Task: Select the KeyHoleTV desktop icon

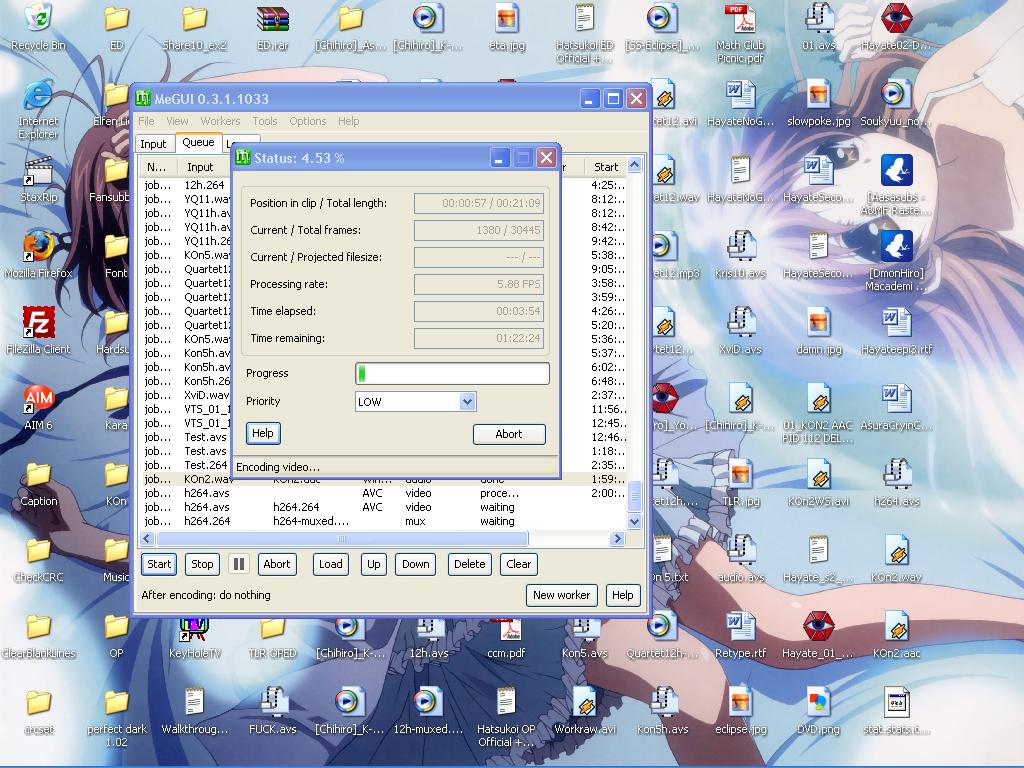Action: click(x=194, y=629)
